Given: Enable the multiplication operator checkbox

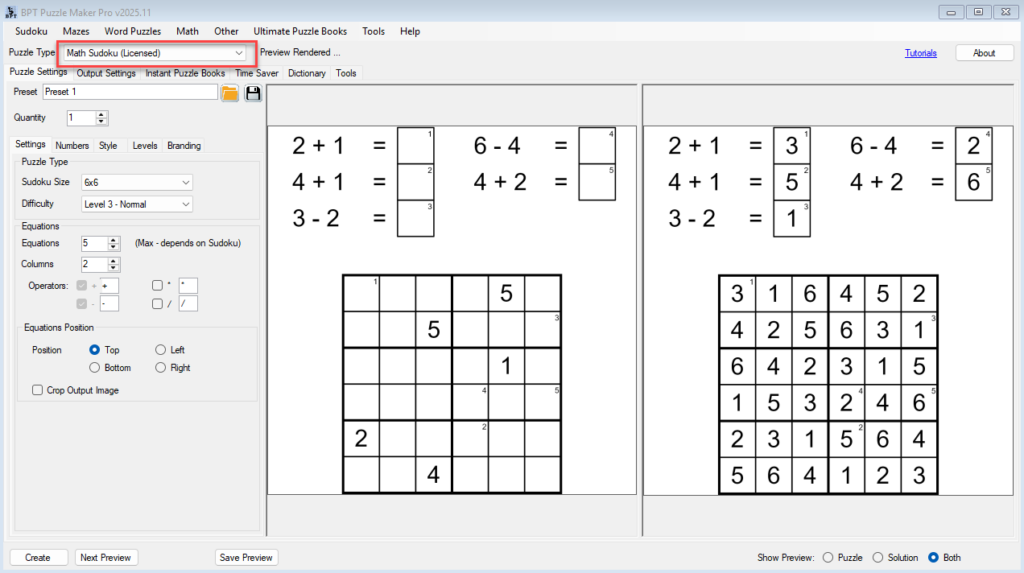Looking at the screenshot, I should click(157, 286).
